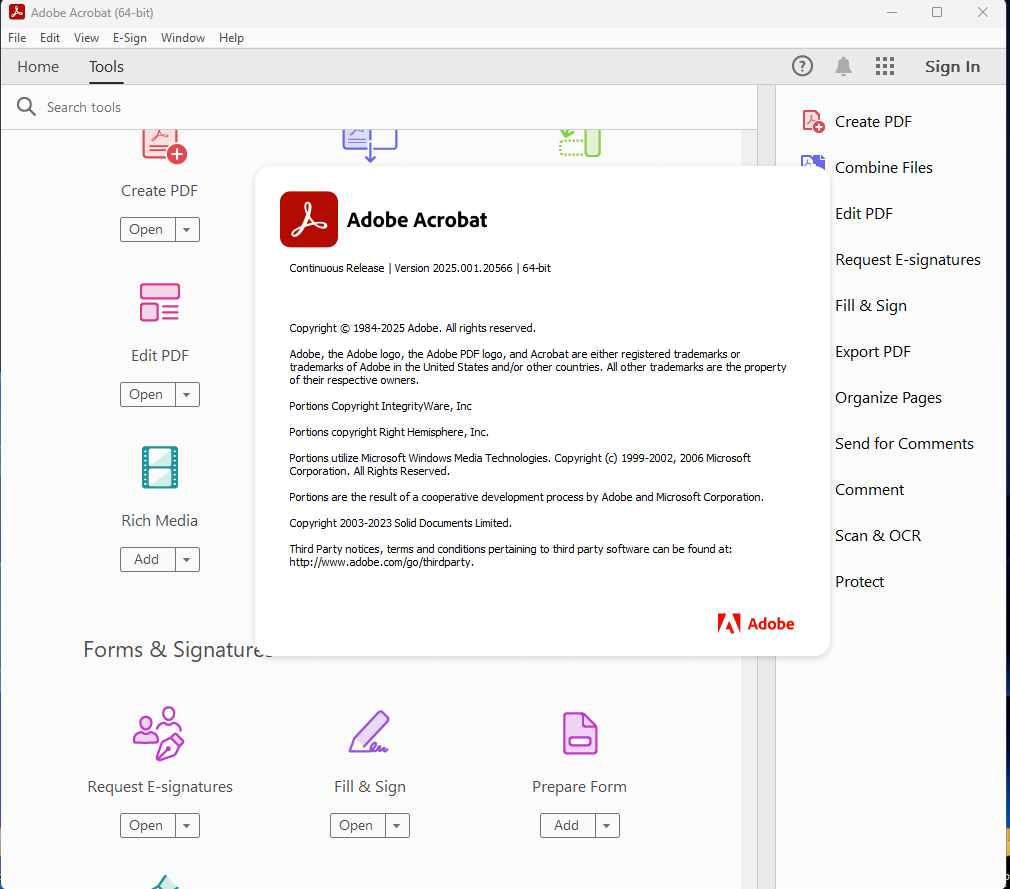Open the Edit menu

click(50, 38)
